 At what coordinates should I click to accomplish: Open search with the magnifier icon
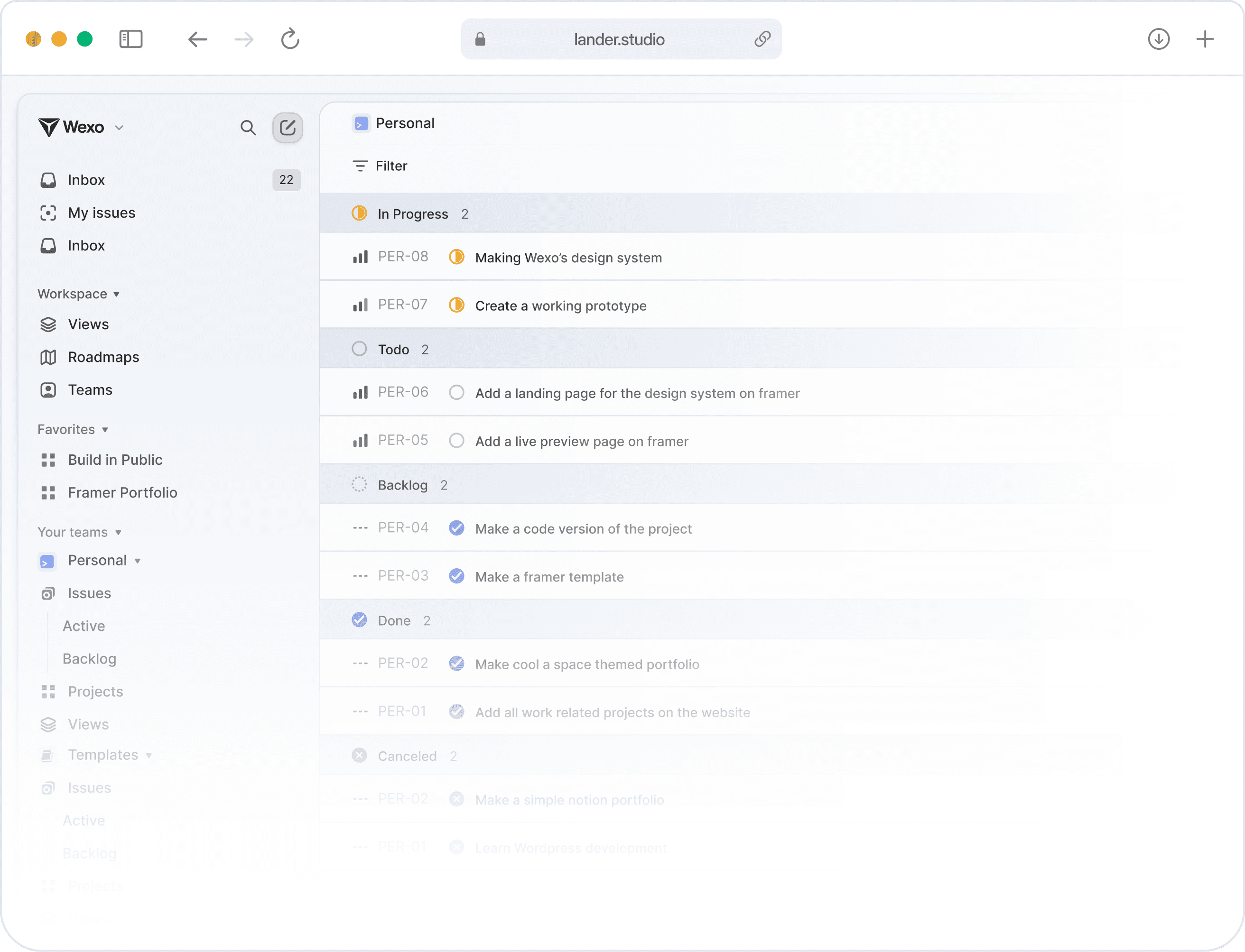click(x=248, y=128)
